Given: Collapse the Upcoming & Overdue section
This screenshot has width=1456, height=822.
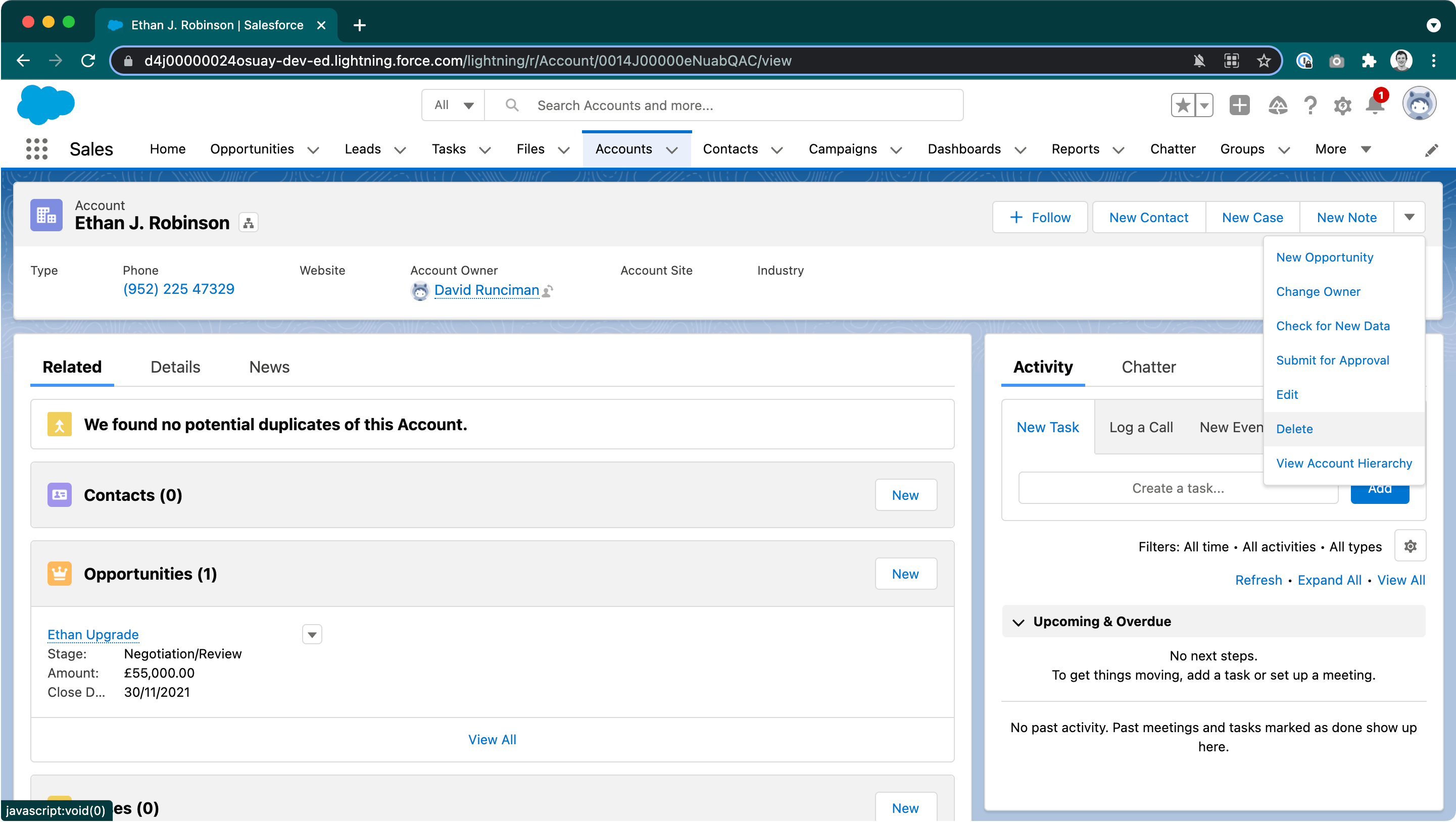Looking at the screenshot, I should (1018, 622).
